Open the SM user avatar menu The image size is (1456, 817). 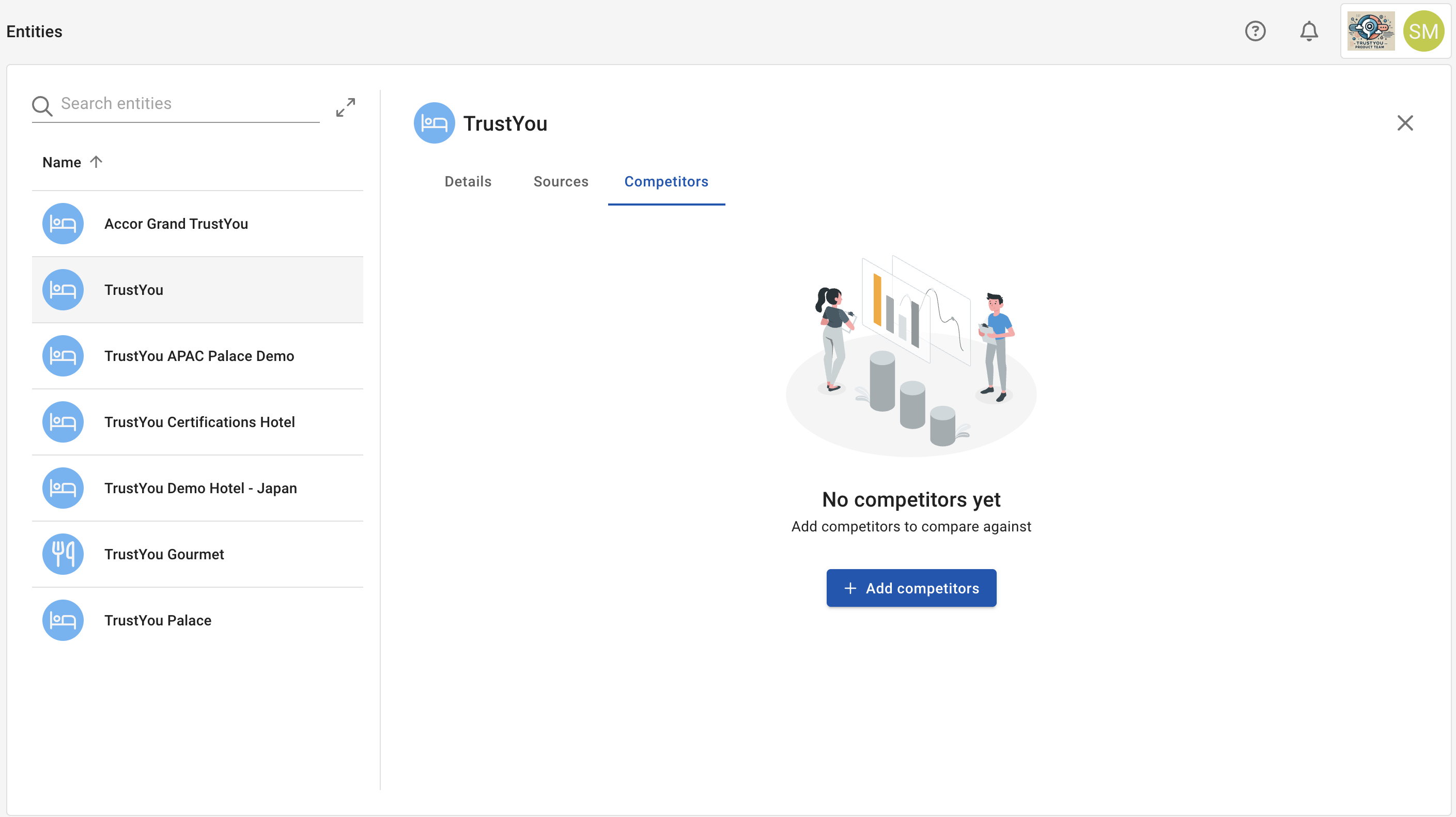(1423, 31)
